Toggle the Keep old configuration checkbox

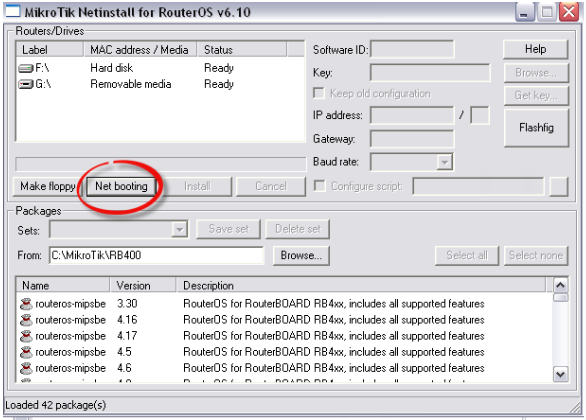coord(319,93)
